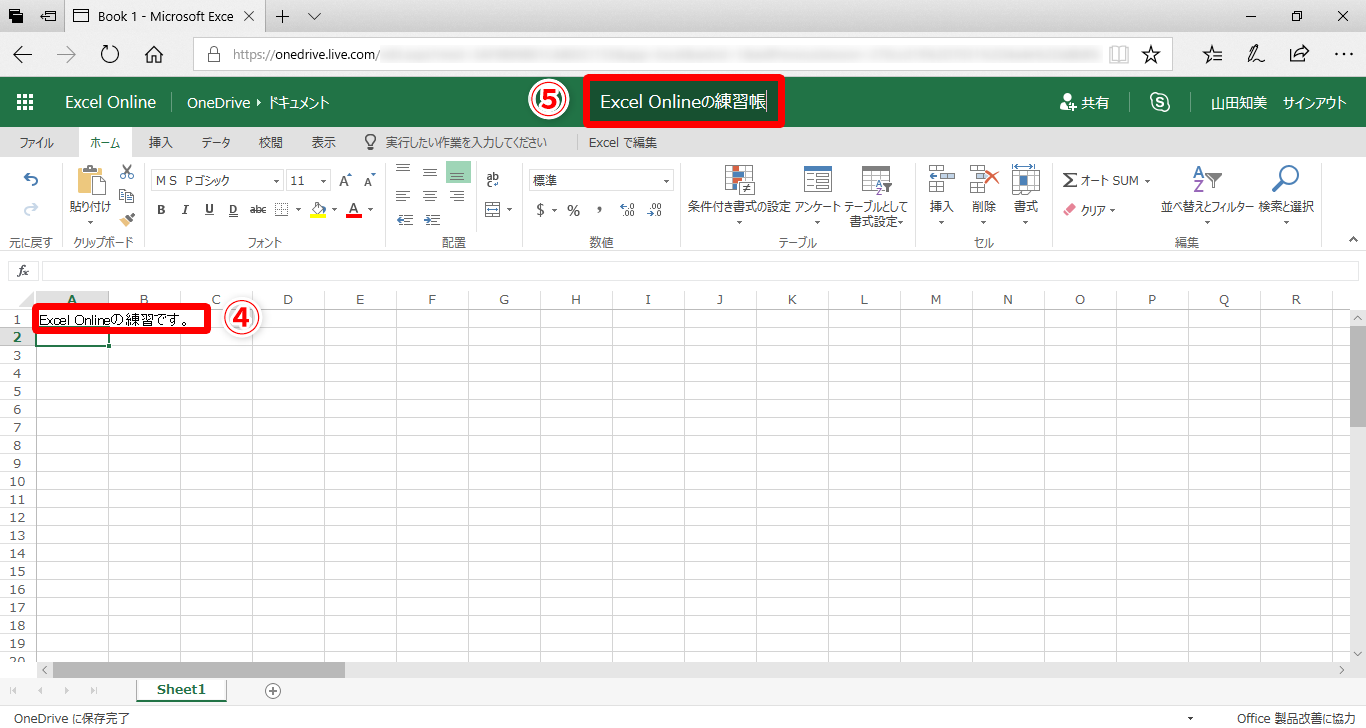
Task: Go to the ドキュメント folder link
Action: (297, 103)
